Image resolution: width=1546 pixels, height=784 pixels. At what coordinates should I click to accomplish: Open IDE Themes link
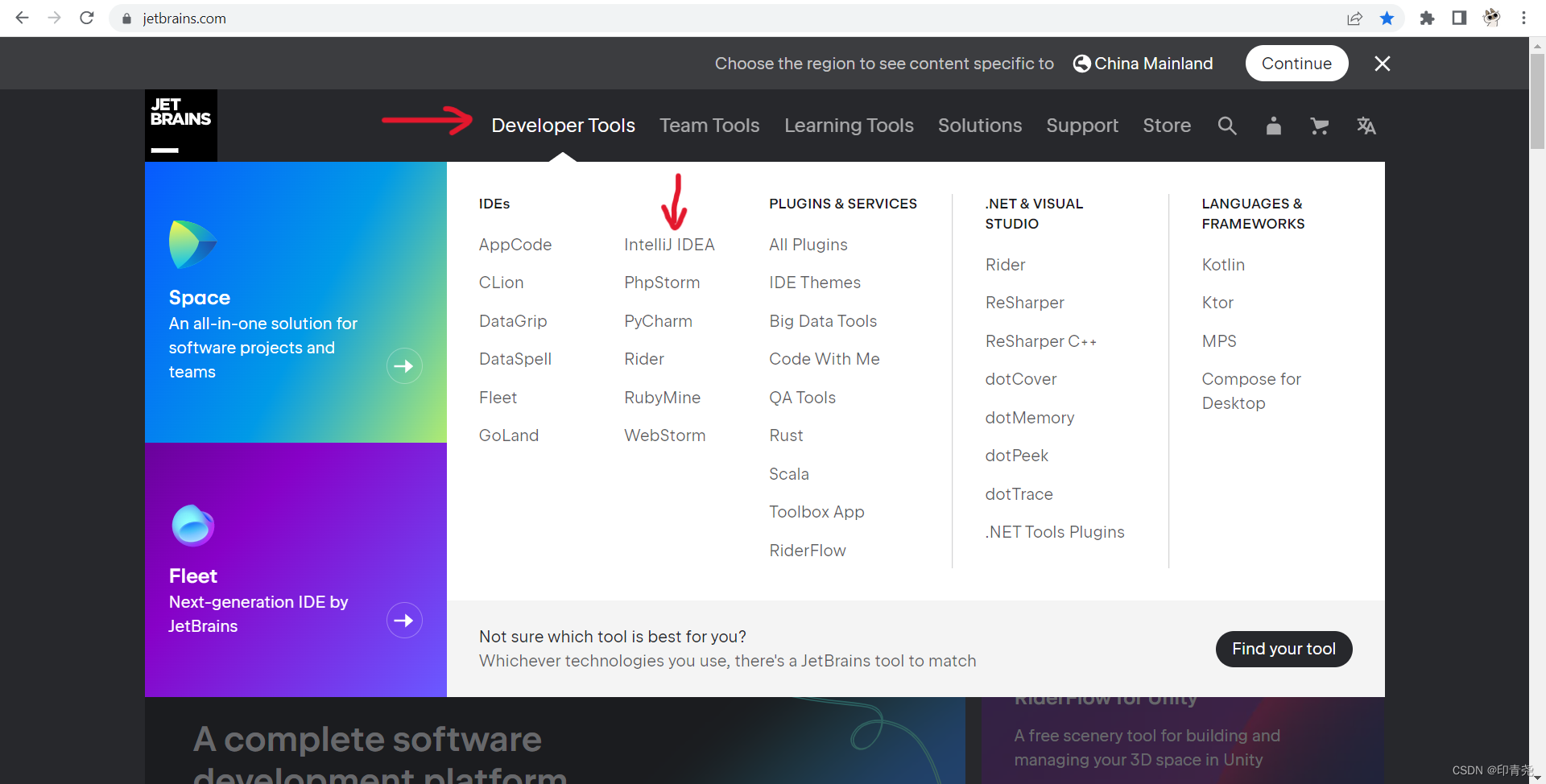pos(815,283)
